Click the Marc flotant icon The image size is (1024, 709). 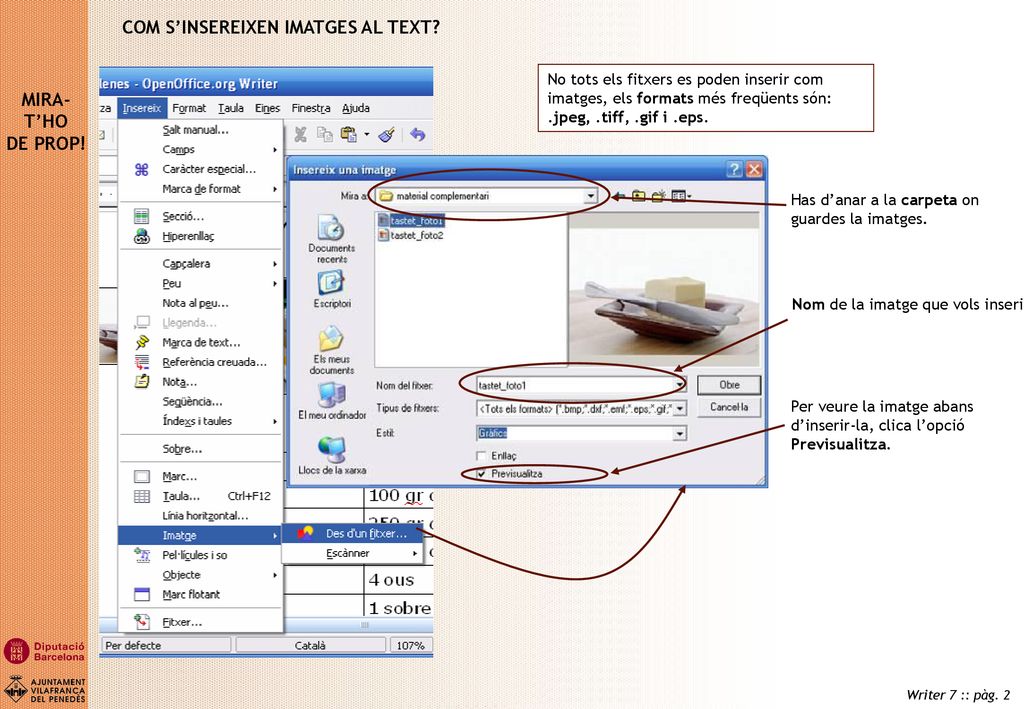pos(142,594)
